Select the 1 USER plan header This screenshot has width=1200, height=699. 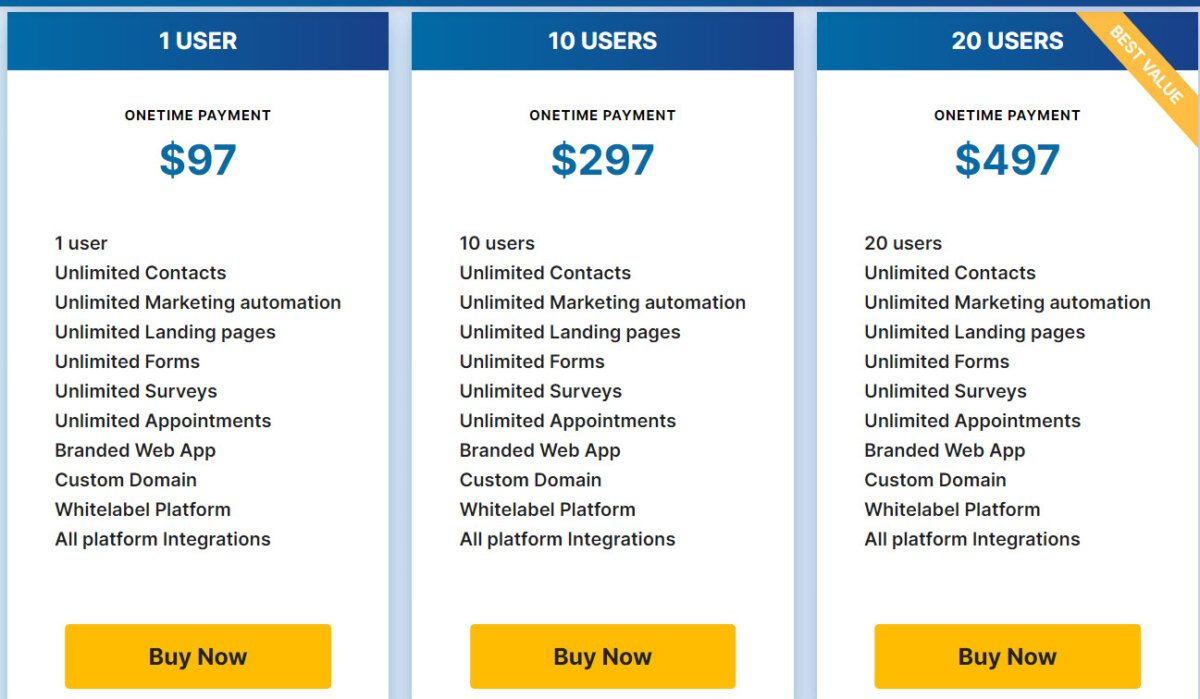click(x=197, y=41)
